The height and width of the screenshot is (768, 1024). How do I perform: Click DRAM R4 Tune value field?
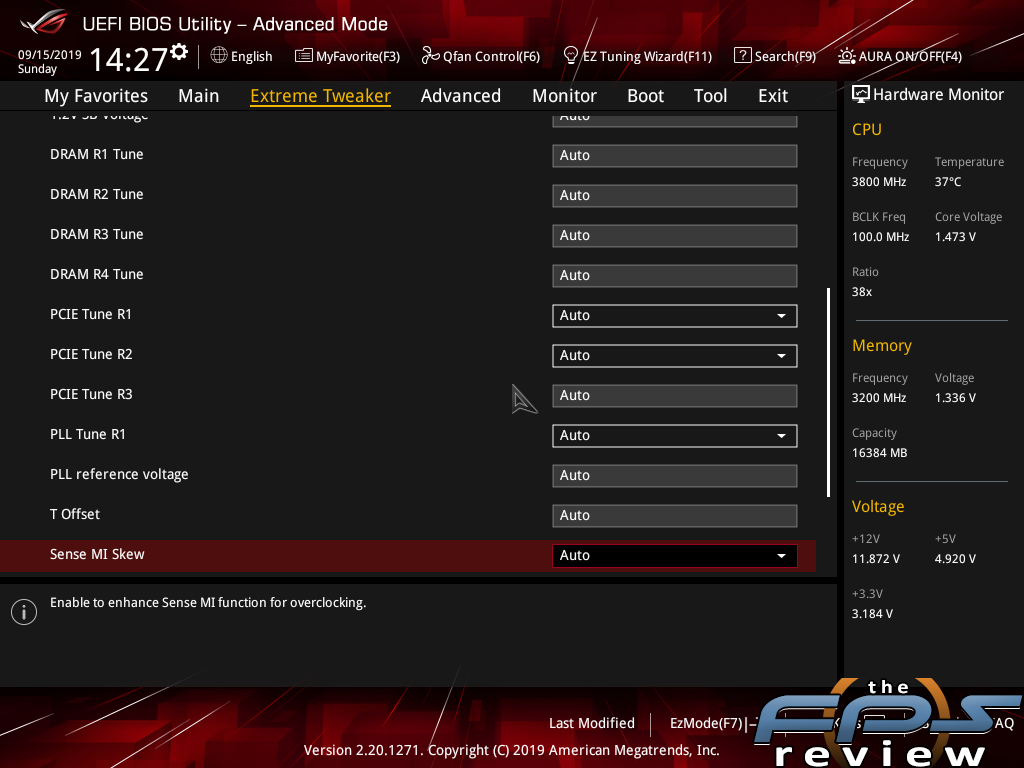pos(675,276)
